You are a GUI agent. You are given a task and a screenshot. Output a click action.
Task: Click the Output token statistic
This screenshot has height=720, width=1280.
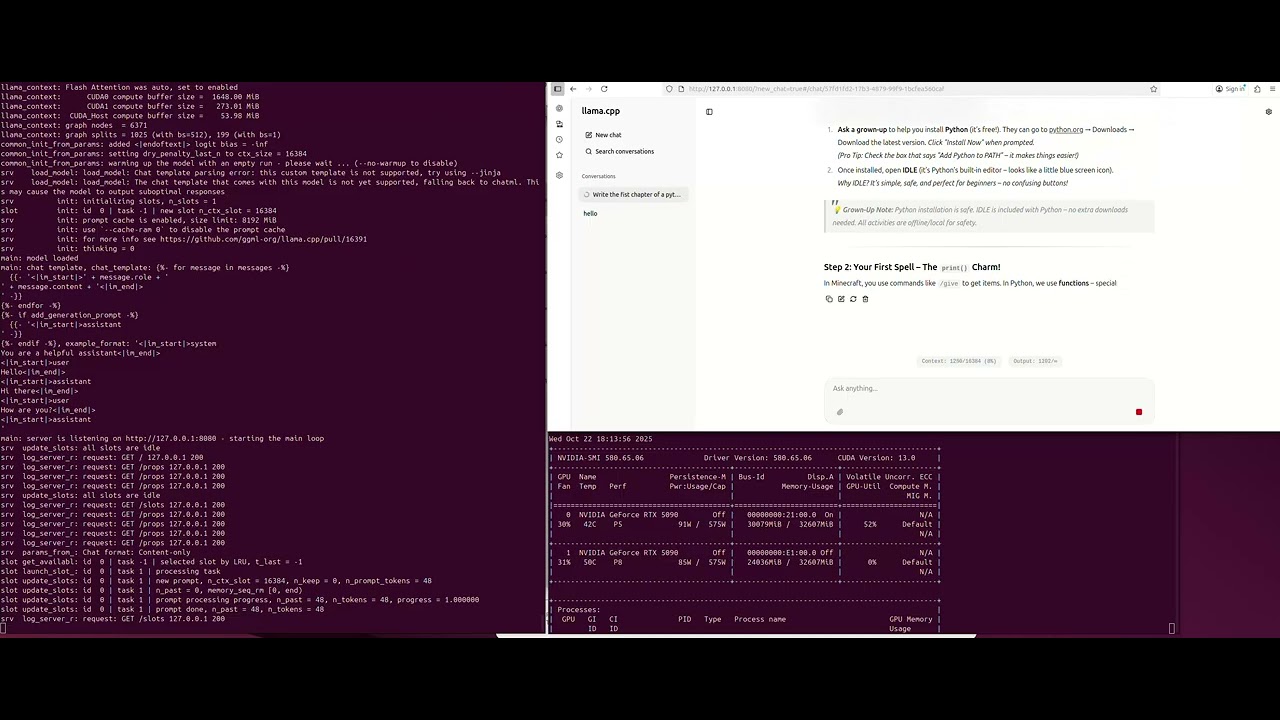tap(1035, 361)
